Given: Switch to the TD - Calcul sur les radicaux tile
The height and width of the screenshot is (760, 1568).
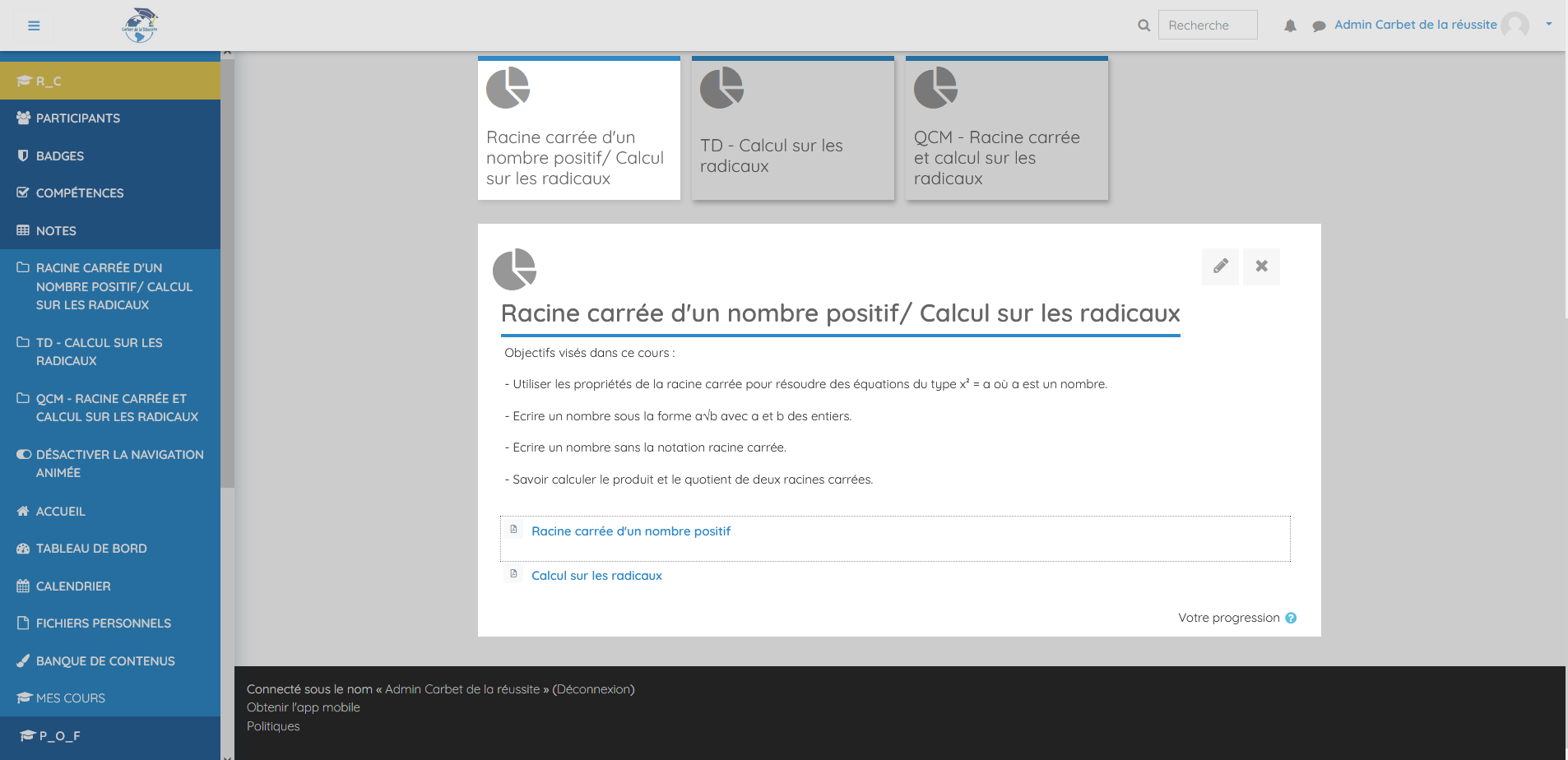Looking at the screenshot, I should pyautogui.click(x=792, y=129).
